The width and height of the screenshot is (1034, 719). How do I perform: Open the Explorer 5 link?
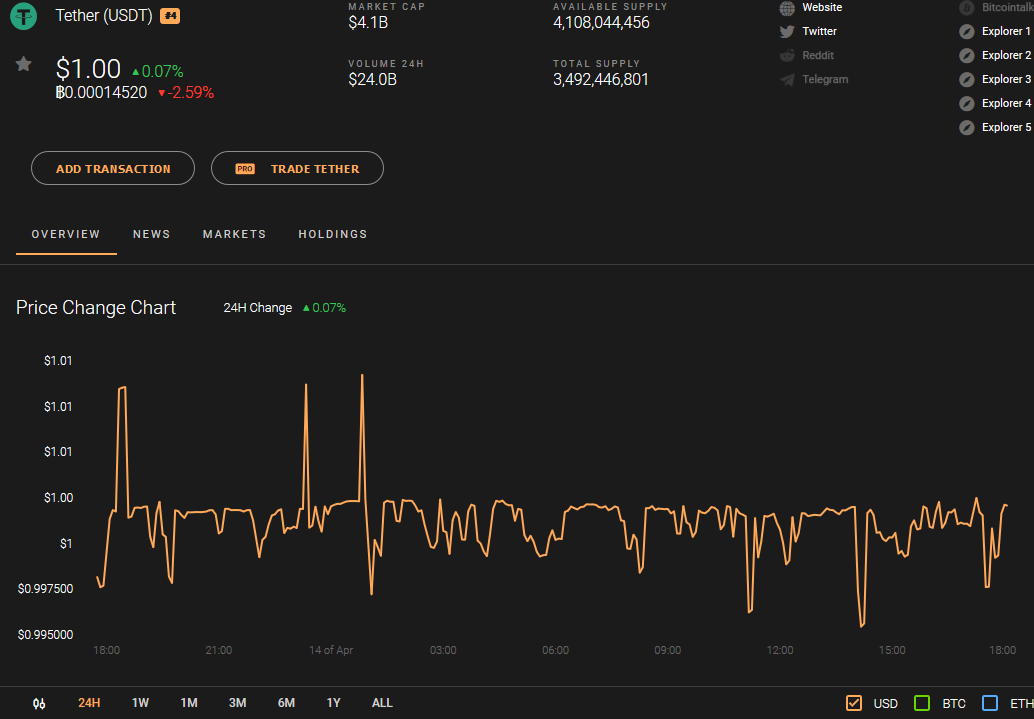(x=1006, y=127)
